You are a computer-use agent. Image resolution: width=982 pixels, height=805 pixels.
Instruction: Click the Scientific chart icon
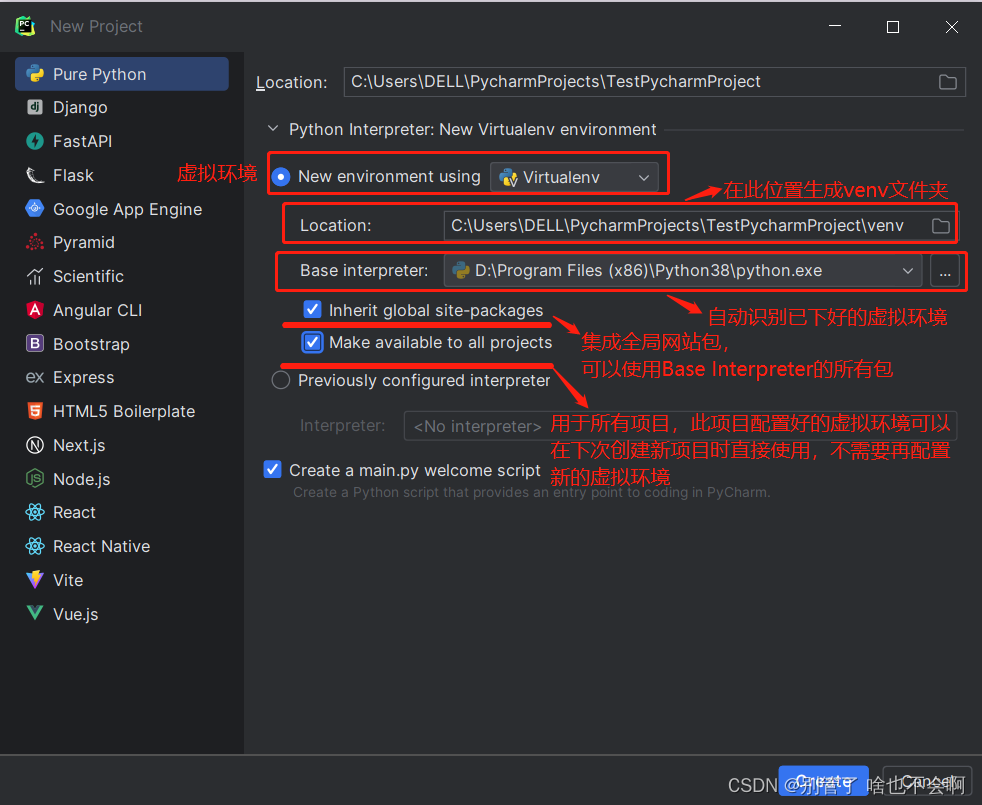coord(35,276)
